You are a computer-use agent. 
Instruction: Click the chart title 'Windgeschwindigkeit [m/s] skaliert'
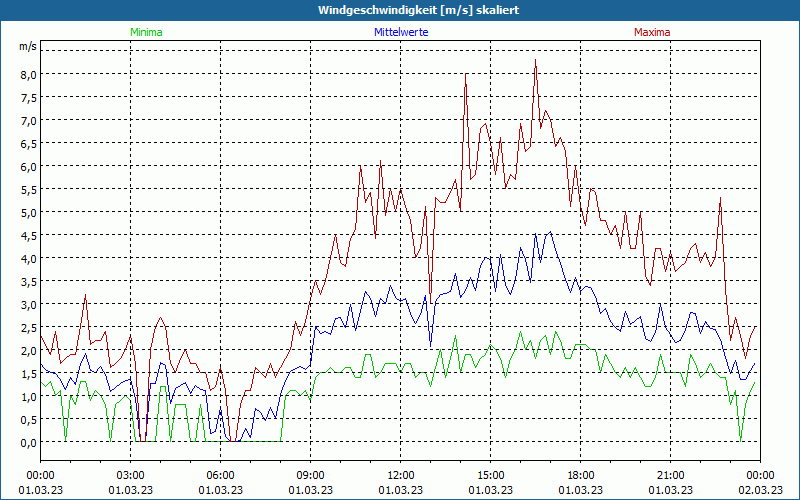tap(418, 10)
